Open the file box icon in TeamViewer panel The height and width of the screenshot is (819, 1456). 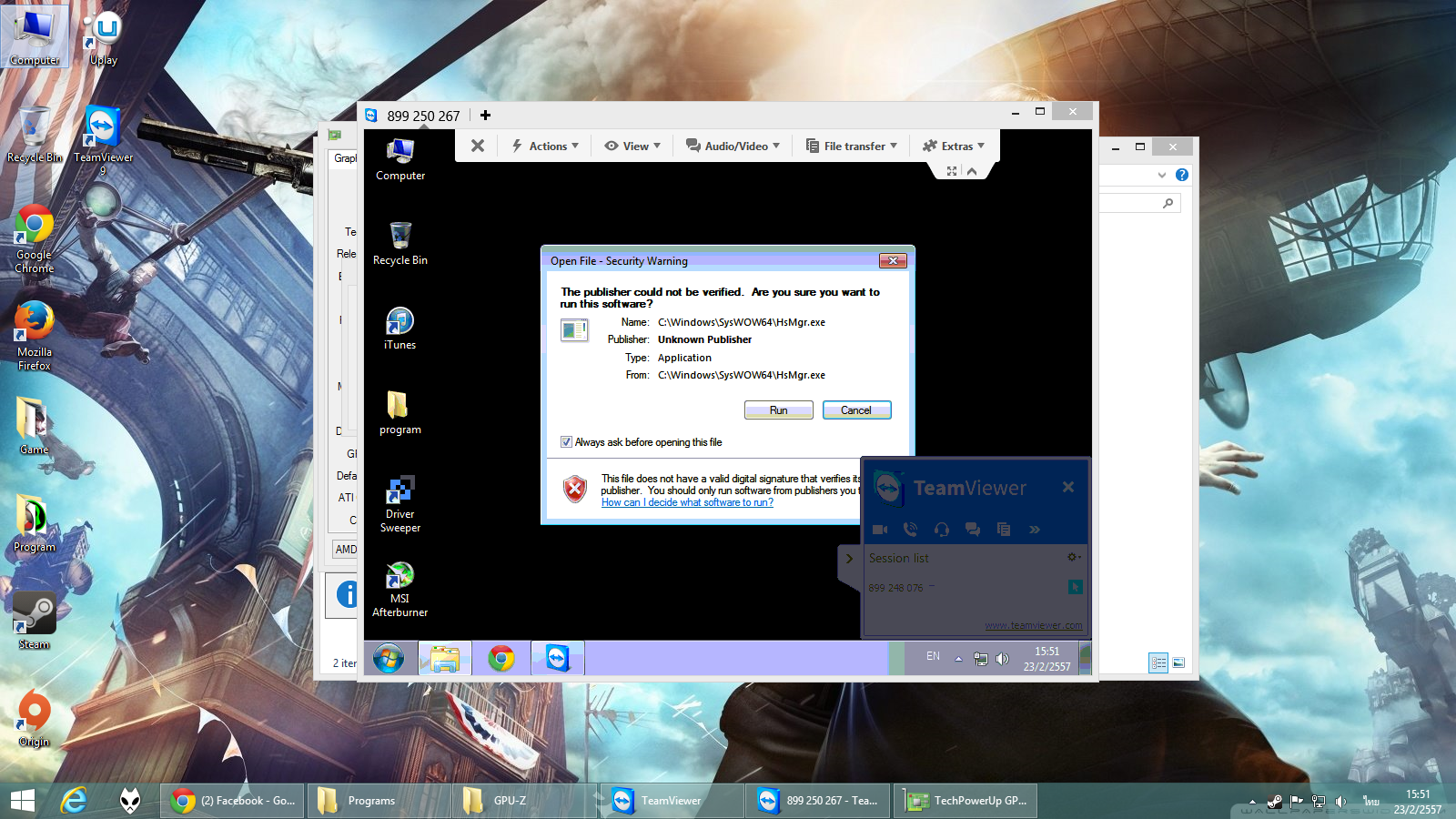(1004, 529)
